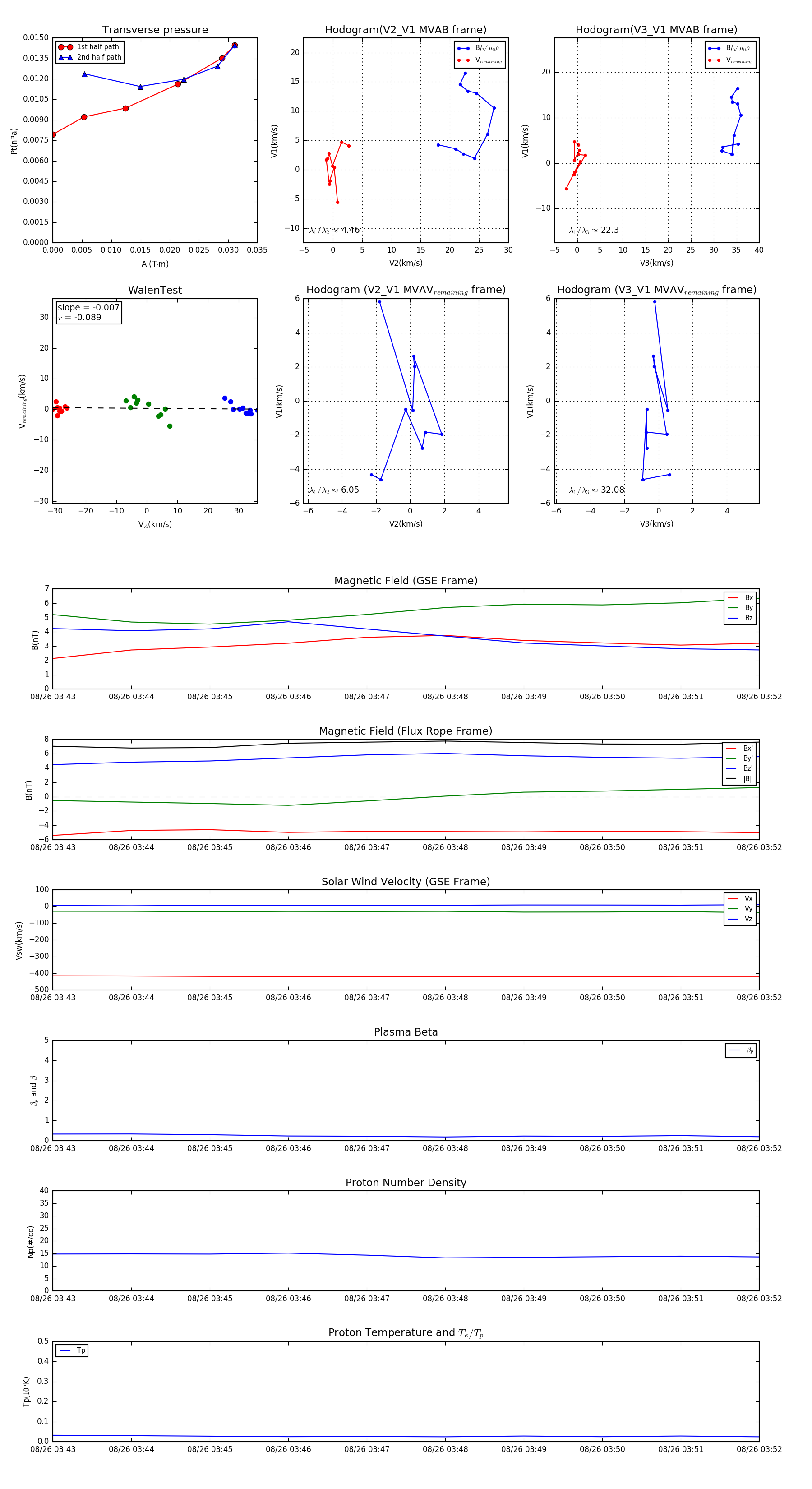Image resolution: width=812 pixels, height=1489 pixels.
Task: Click the 'Solar Wind Velocity (GSE Frame)' title
Action: click(x=406, y=882)
